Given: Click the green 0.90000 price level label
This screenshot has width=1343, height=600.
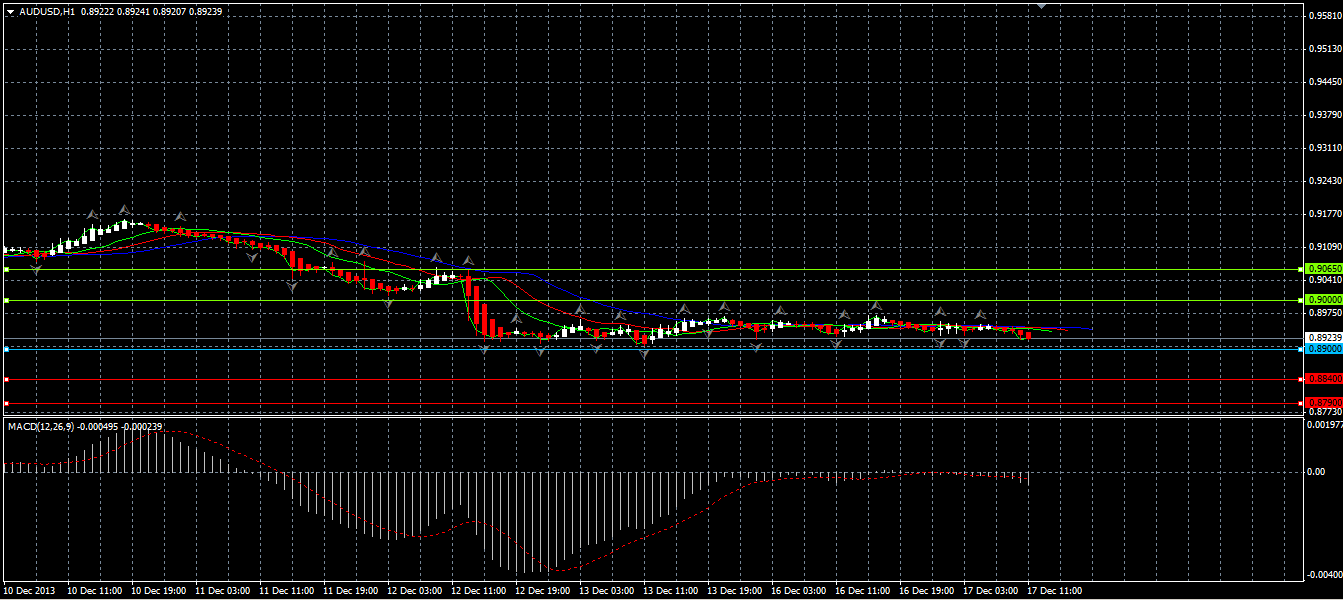Looking at the screenshot, I should pos(1325,300).
